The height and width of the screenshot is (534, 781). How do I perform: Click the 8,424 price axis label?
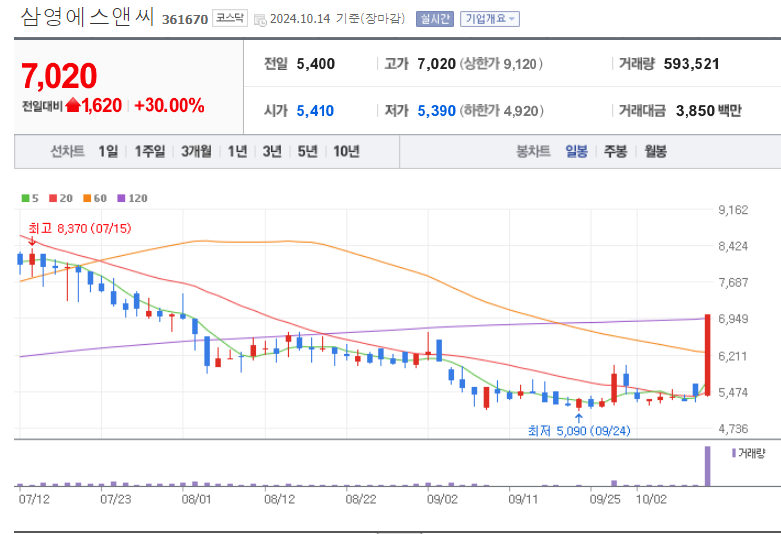click(733, 246)
